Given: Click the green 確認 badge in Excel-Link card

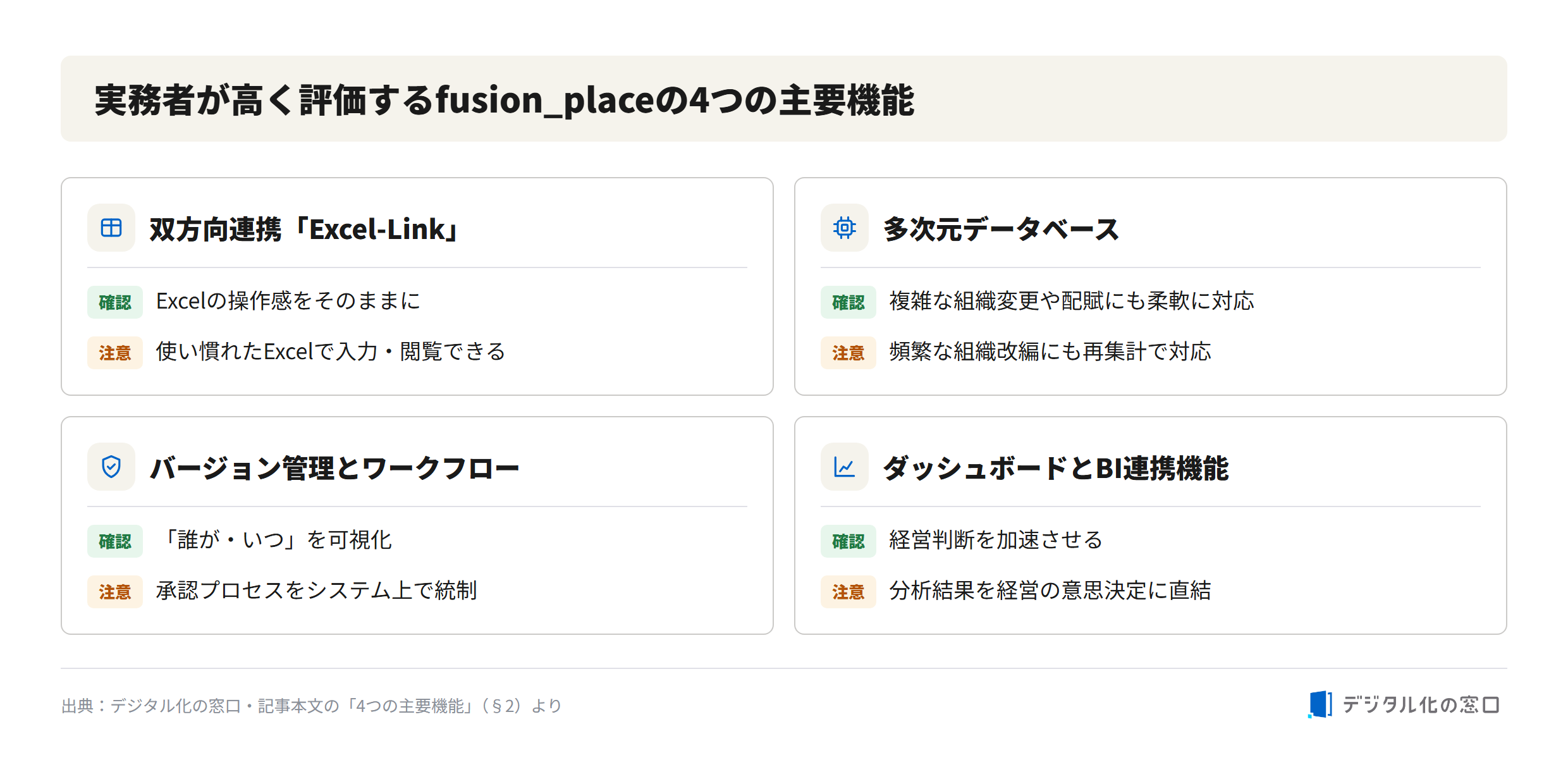Looking at the screenshot, I should point(115,302).
